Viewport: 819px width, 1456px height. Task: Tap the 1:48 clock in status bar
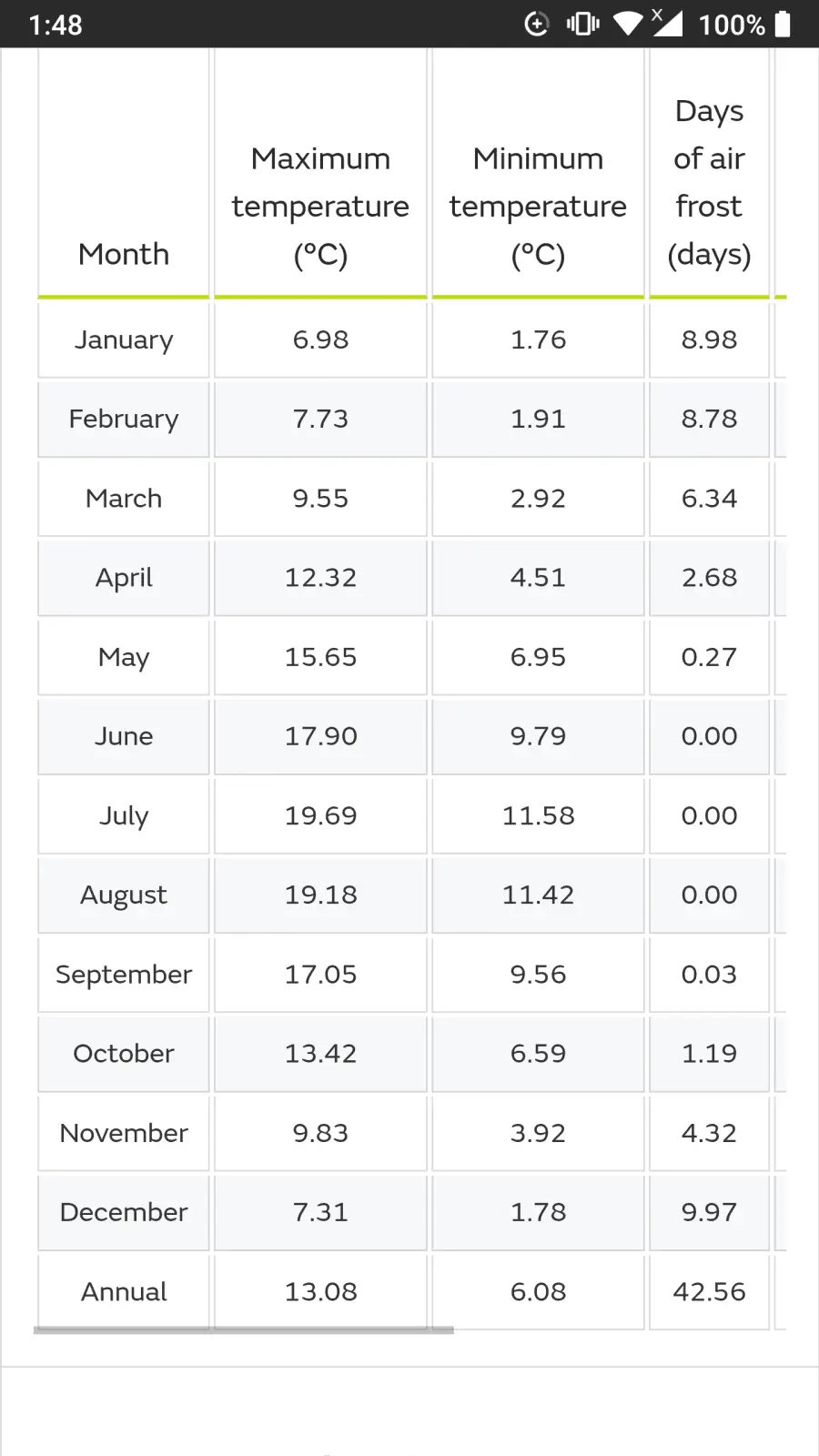click(x=56, y=25)
